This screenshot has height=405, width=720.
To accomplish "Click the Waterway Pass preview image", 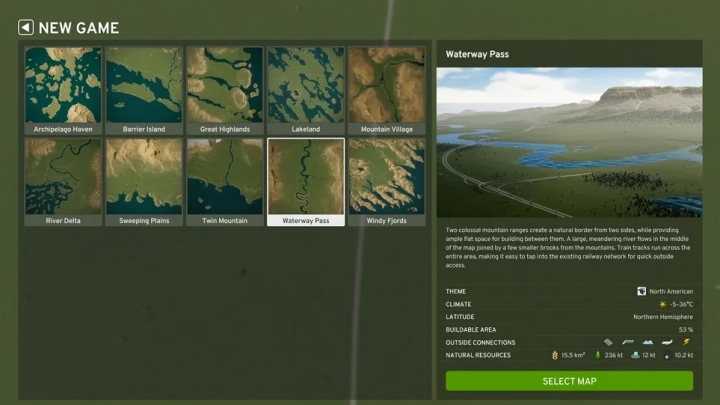I will (569, 142).
